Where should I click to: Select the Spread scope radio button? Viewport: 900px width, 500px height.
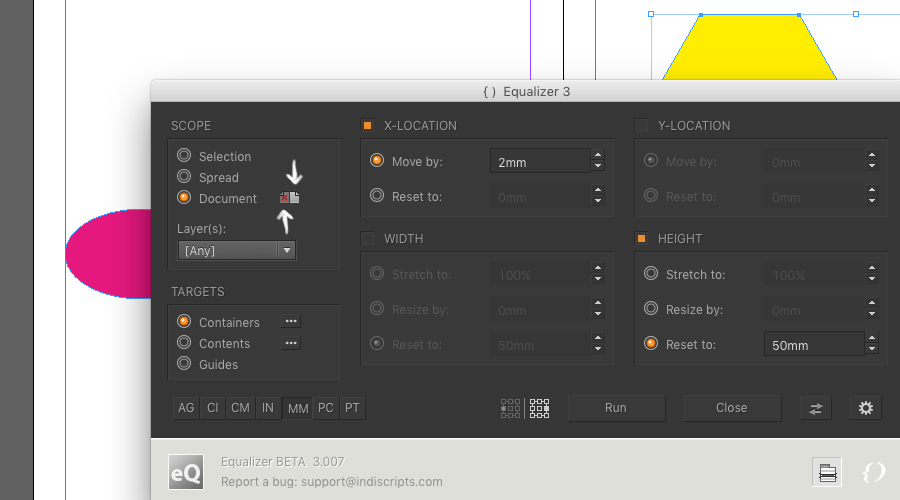tap(184, 177)
